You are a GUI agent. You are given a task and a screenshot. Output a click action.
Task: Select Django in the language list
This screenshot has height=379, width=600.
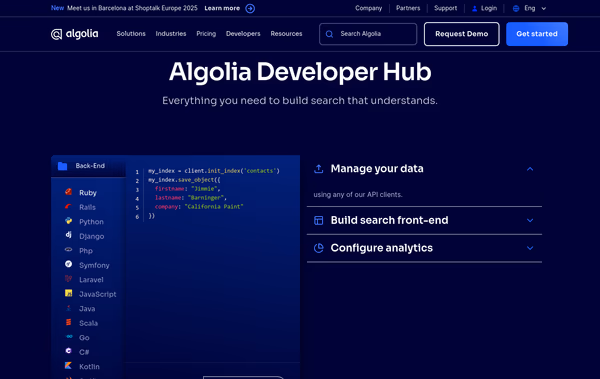click(91, 236)
